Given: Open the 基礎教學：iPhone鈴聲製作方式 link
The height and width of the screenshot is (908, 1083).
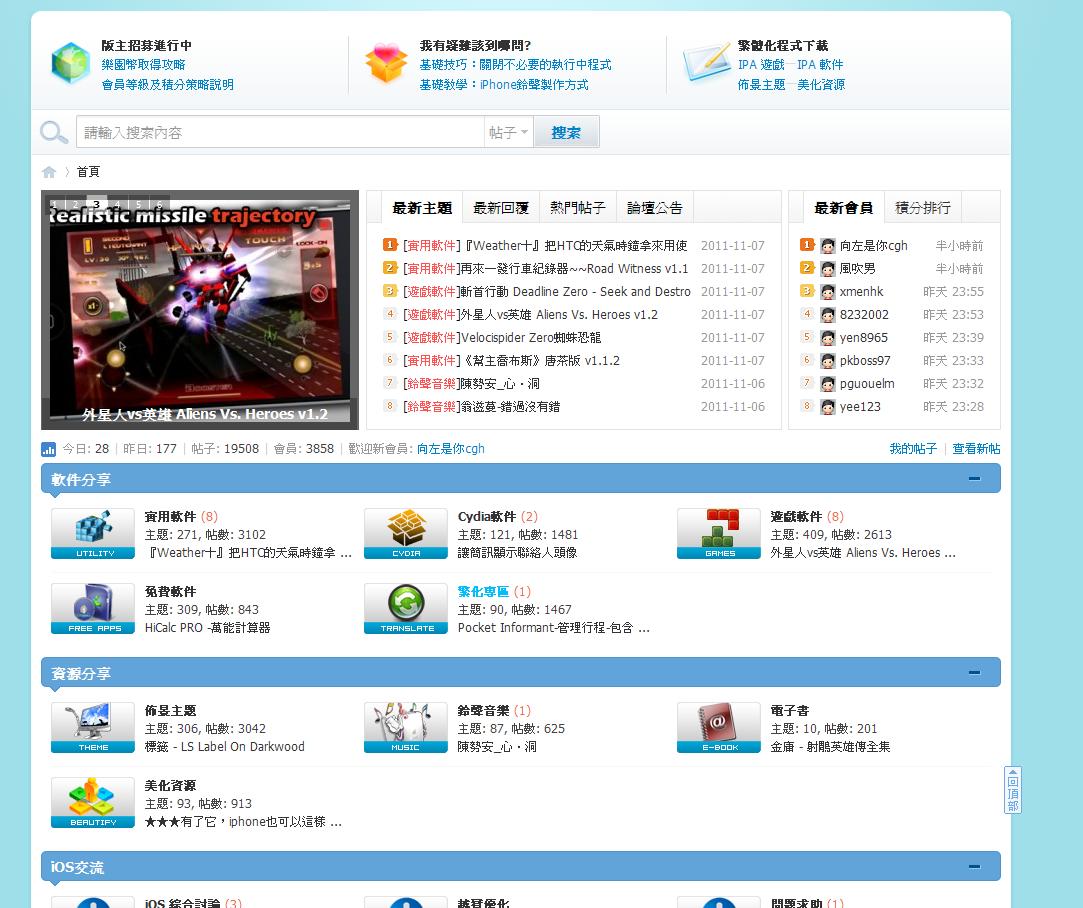Looking at the screenshot, I should coord(504,85).
